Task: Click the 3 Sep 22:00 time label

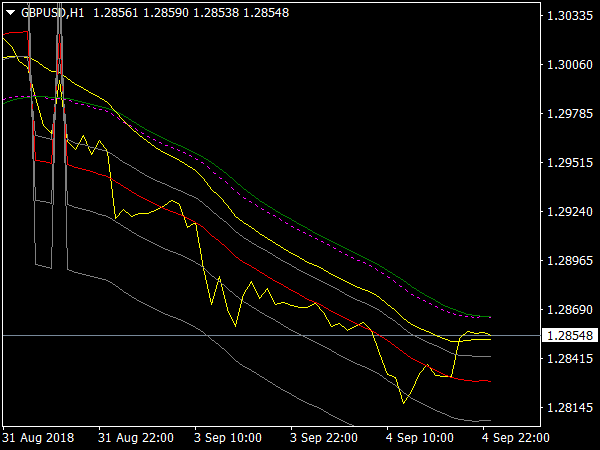Action: (324, 437)
